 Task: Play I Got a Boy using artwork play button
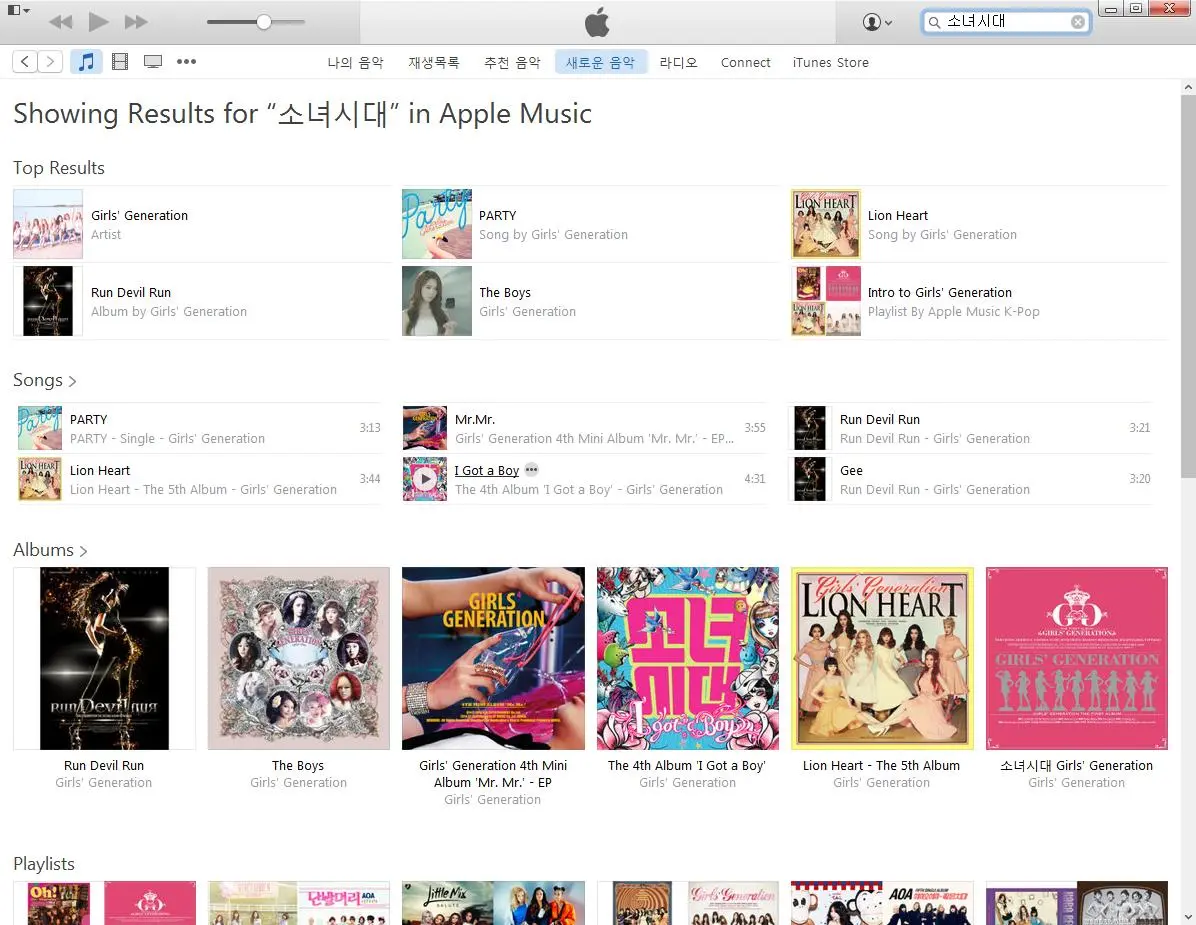[x=425, y=479]
